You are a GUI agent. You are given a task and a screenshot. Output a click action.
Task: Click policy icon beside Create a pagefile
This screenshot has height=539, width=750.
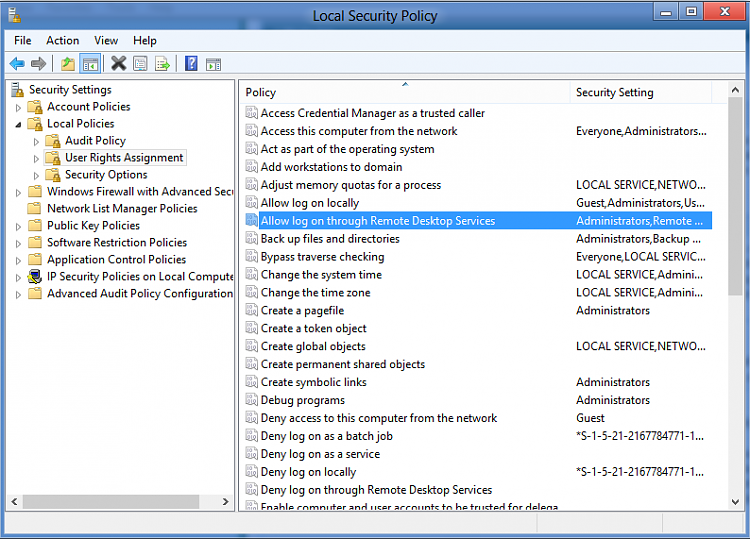[252, 310]
